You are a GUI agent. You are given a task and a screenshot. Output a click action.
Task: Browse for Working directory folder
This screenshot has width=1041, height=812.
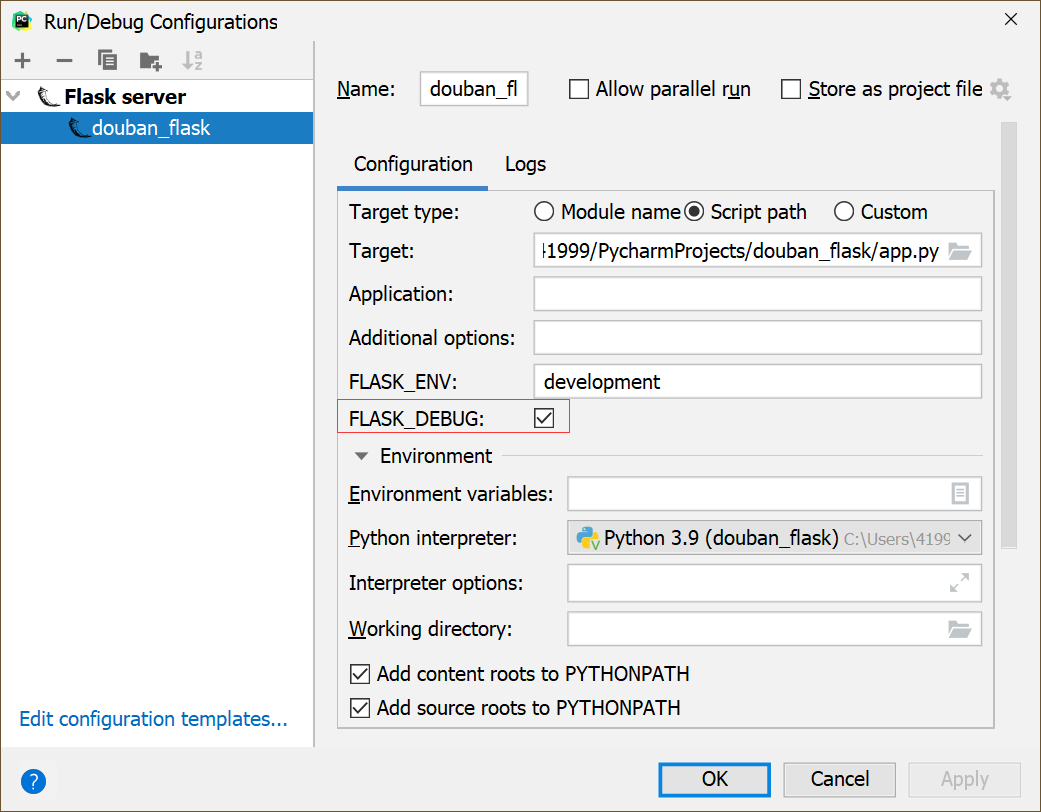(959, 629)
